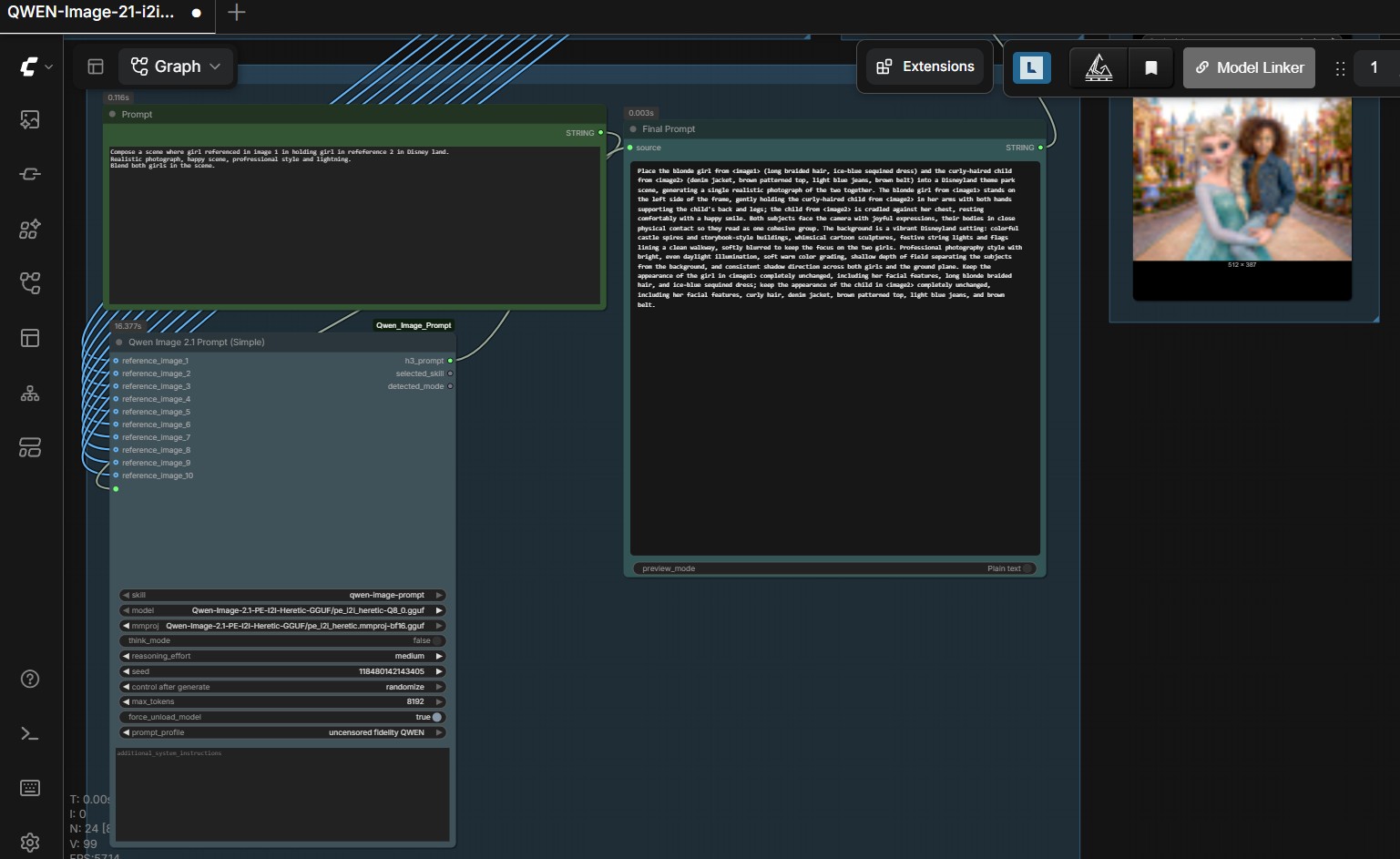Screen dimensions: 1400x859
Task: Collapse the Final Prompt node with its dot
Action: point(633,129)
